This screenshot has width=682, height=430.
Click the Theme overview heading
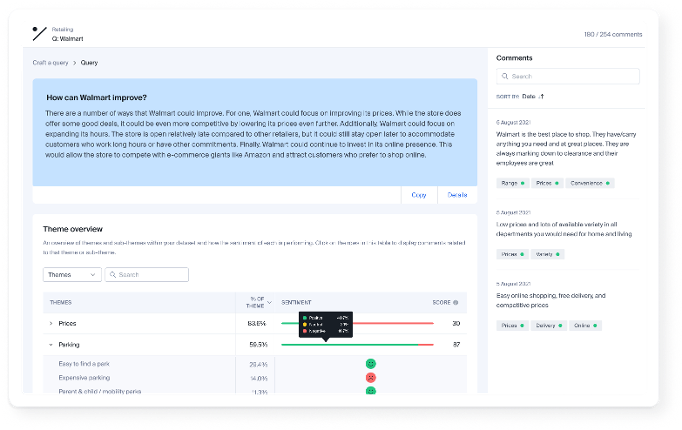(73, 229)
